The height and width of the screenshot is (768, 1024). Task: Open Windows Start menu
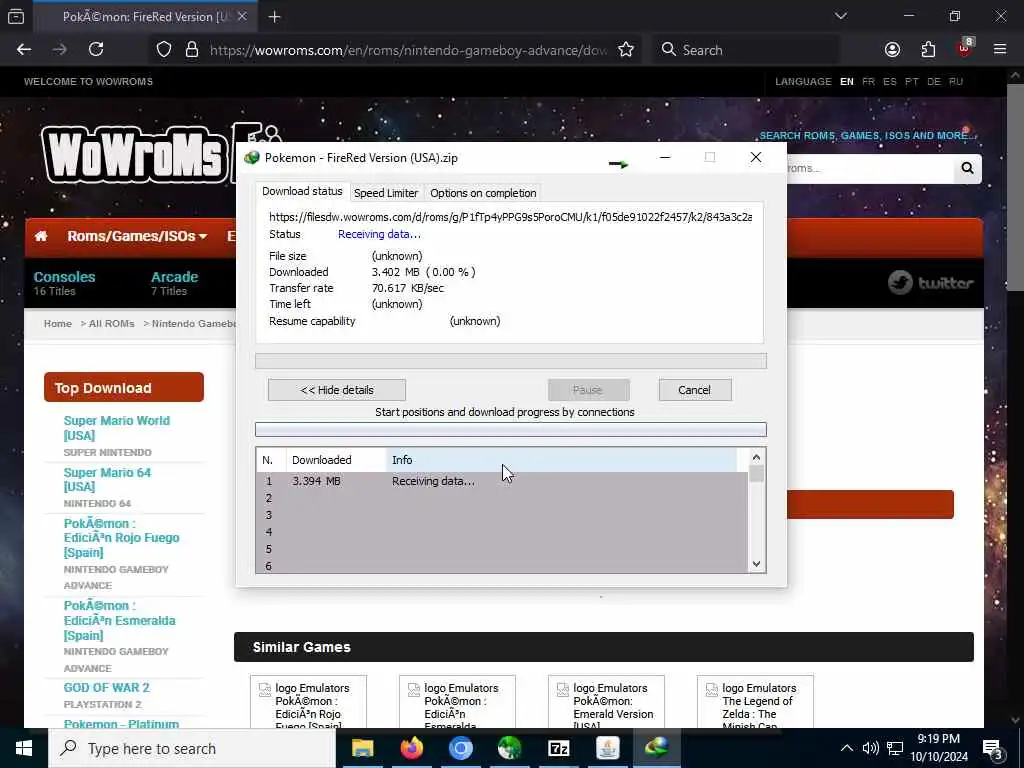click(24, 748)
